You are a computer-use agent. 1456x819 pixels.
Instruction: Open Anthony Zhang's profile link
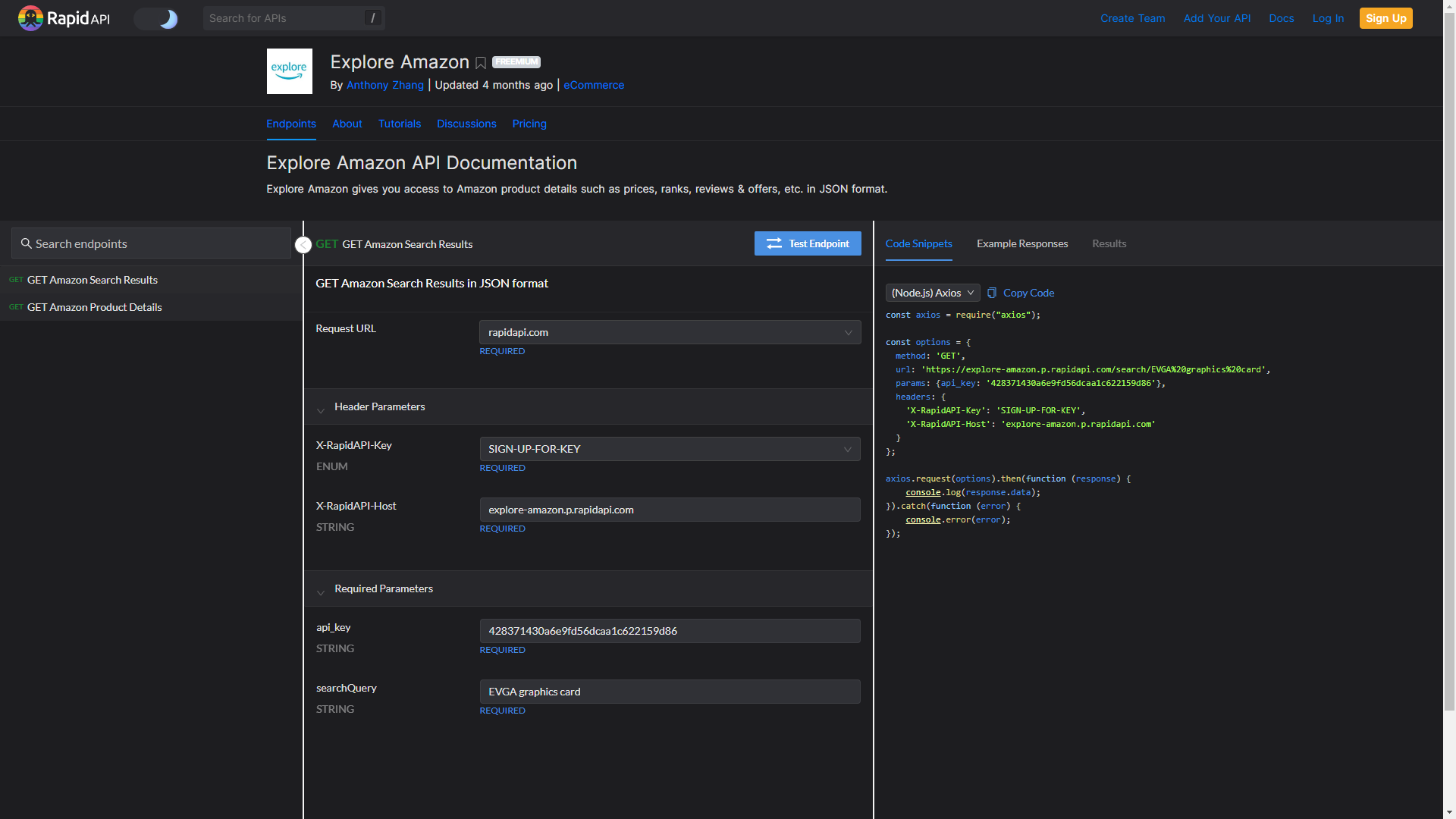tap(384, 85)
